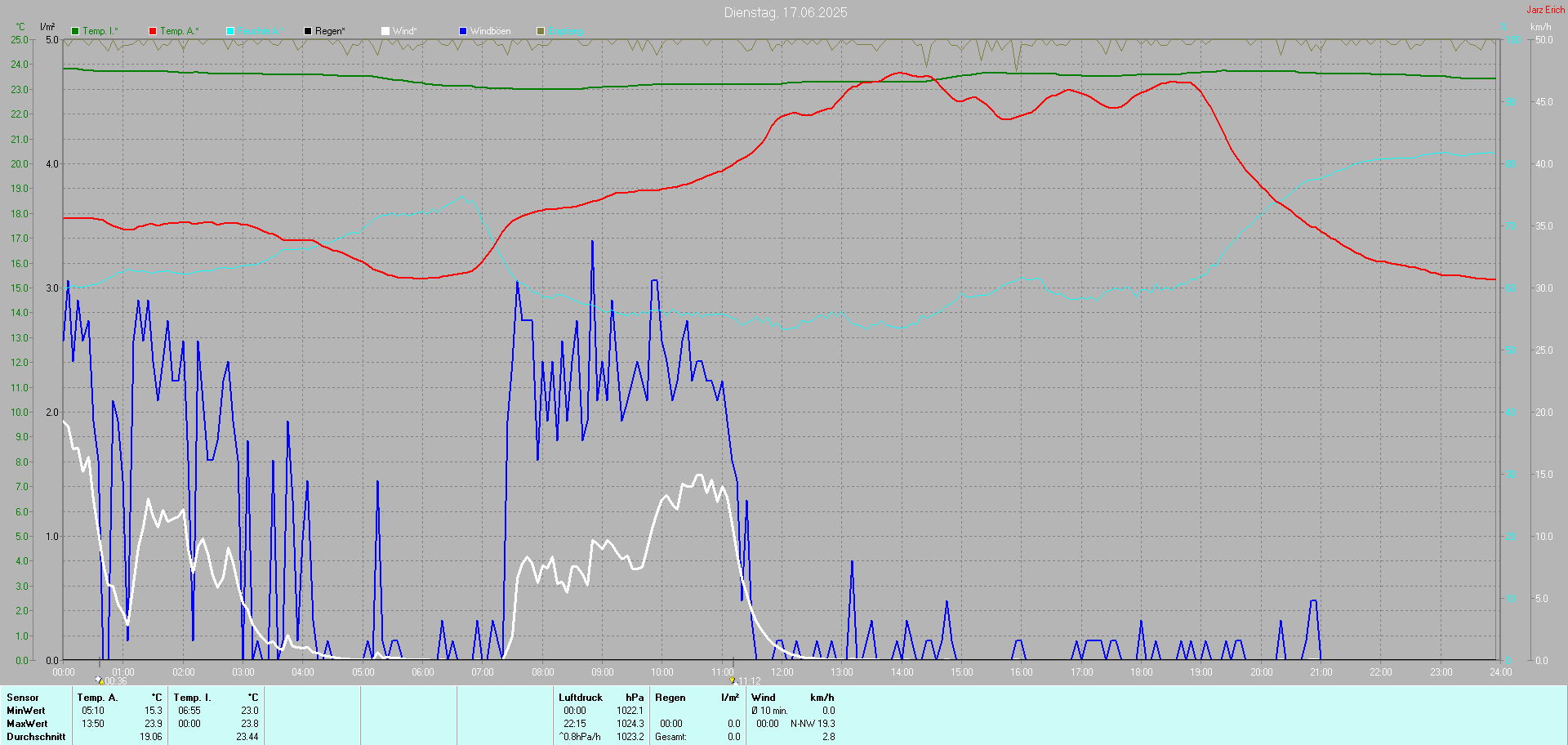
Task: Click the Gesamt: rain total label
Action: [x=670, y=737]
